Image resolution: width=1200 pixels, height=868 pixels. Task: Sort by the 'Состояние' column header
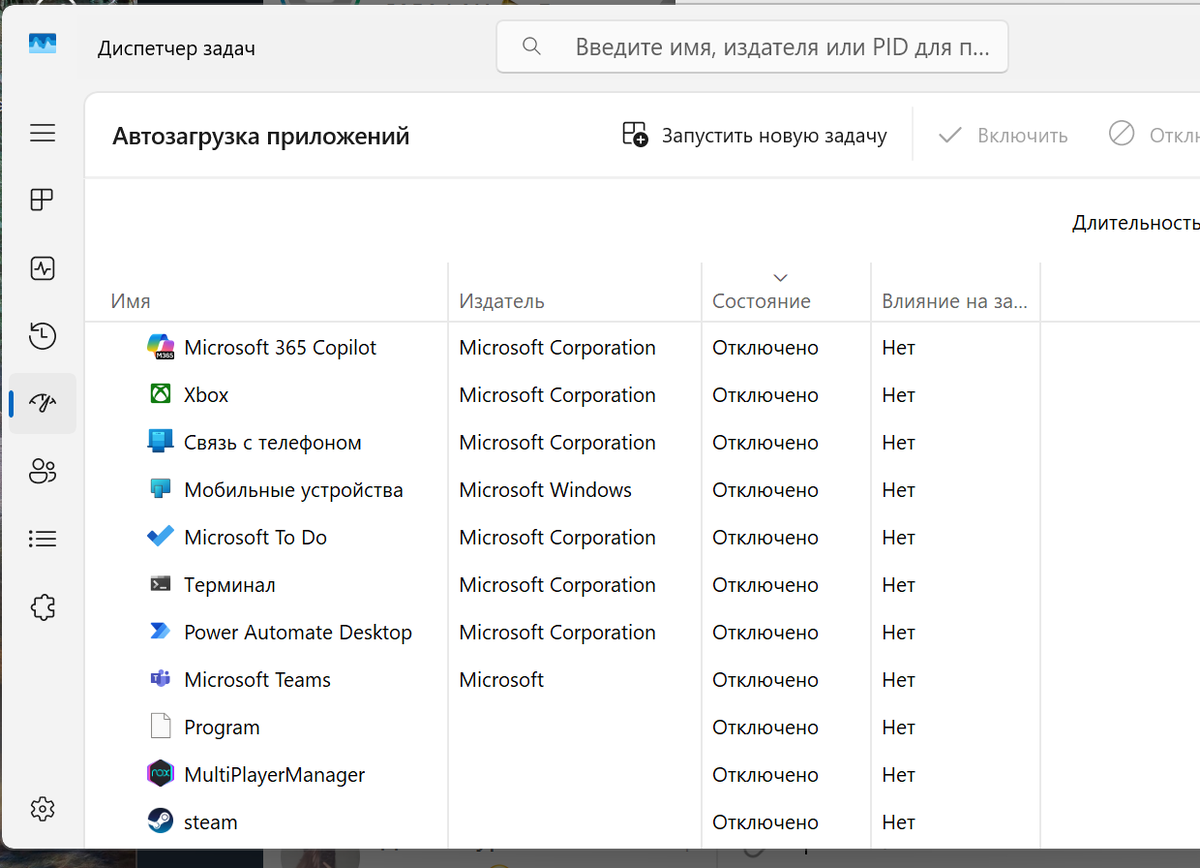[761, 301]
